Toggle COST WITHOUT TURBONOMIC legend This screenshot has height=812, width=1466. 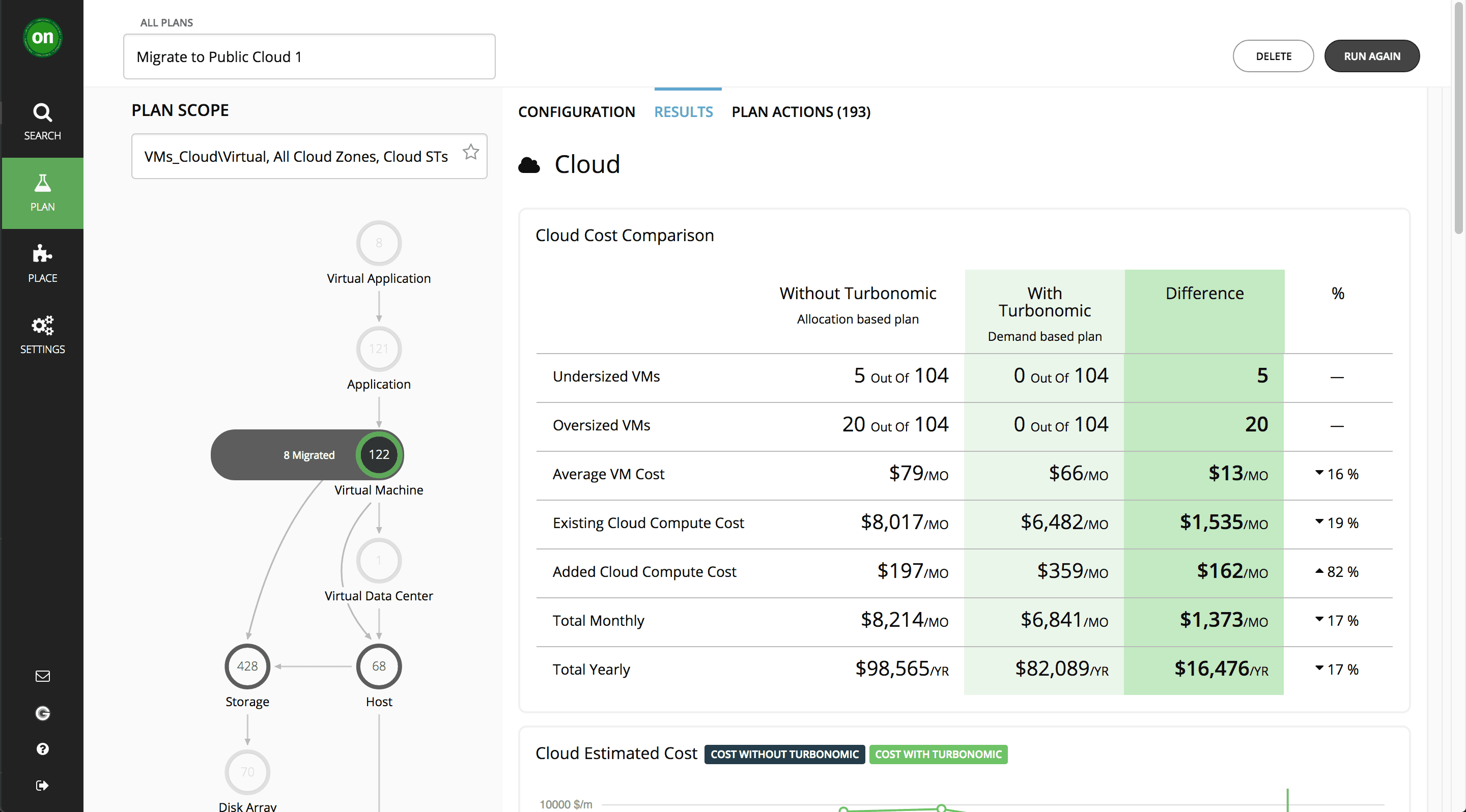[784, 754]
